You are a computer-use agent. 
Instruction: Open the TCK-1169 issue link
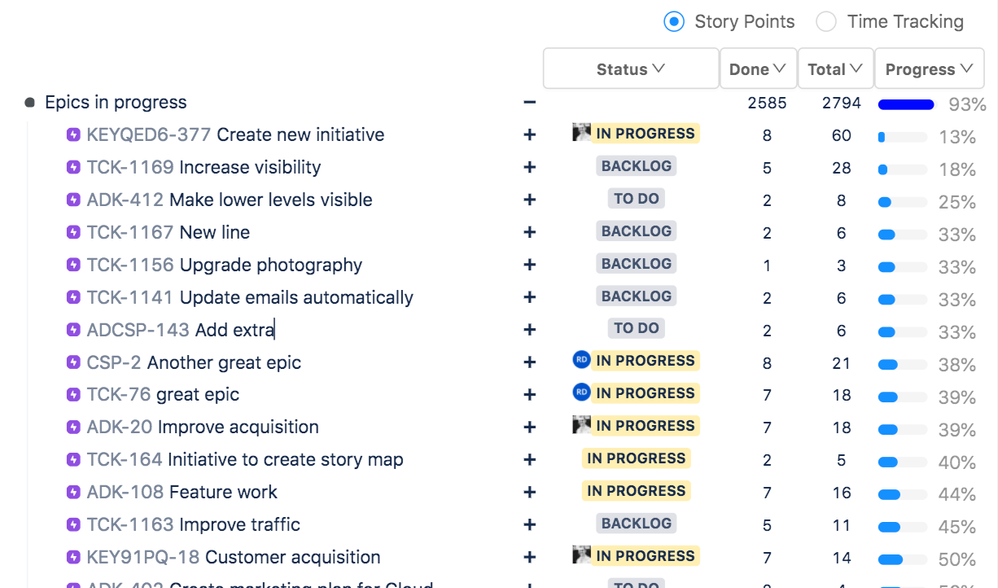click(x=130, y=167)
